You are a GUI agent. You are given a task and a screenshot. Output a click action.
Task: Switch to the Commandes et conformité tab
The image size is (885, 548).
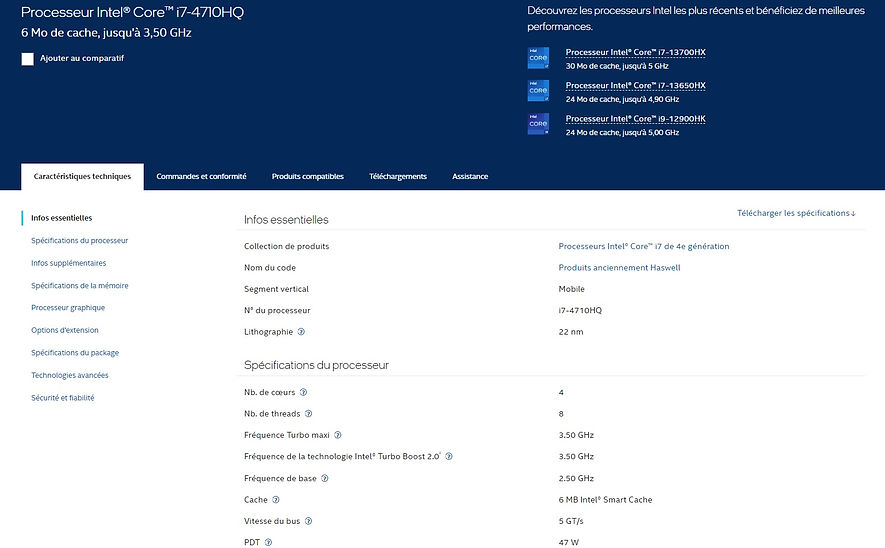[201, 177]
